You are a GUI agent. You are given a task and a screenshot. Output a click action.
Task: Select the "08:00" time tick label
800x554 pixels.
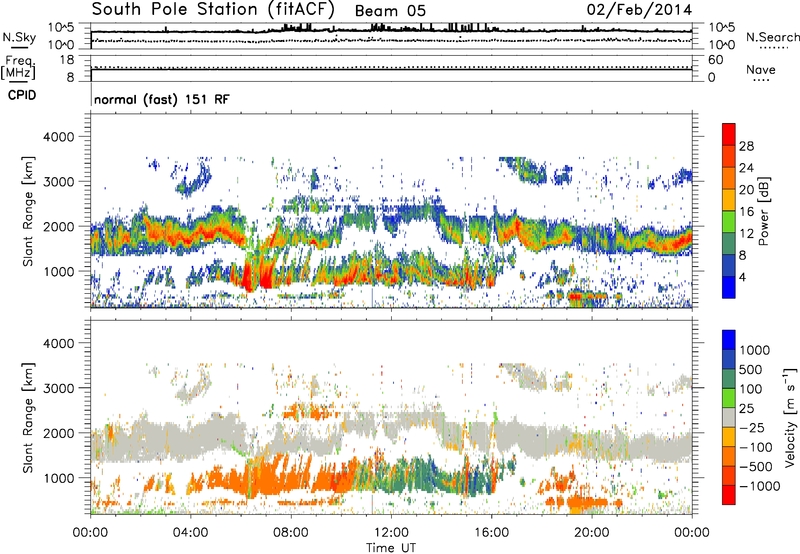pyautogui.click(x=291, y=533)
